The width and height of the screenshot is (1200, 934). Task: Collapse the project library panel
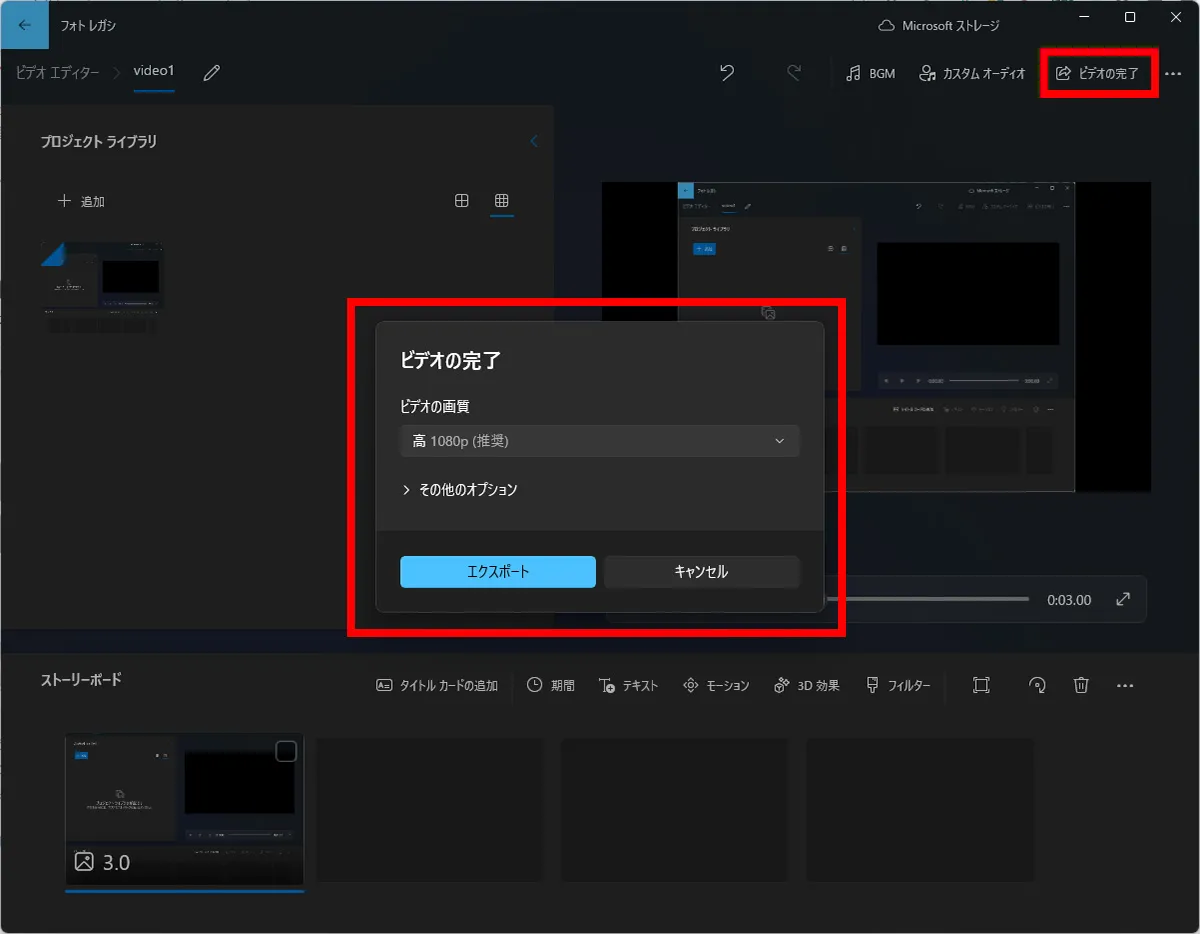534,141
